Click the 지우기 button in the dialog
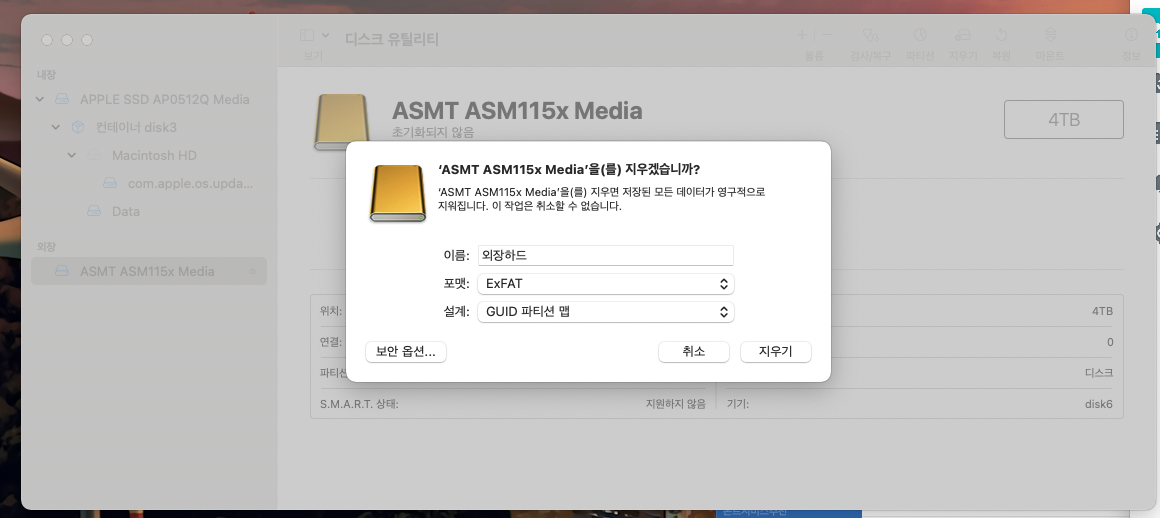Viewport: 1160px width, 518px height. [775, 352]
